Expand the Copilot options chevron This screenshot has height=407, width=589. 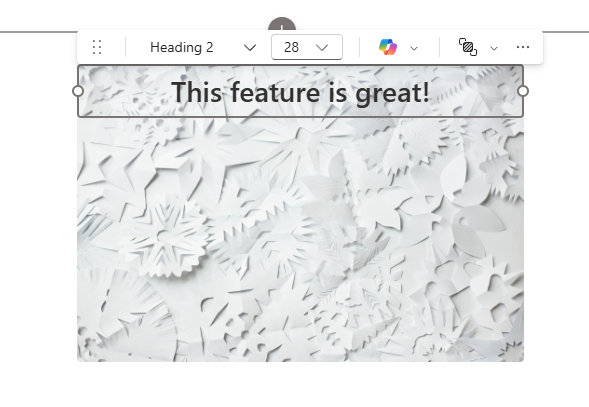coord(414,48)
